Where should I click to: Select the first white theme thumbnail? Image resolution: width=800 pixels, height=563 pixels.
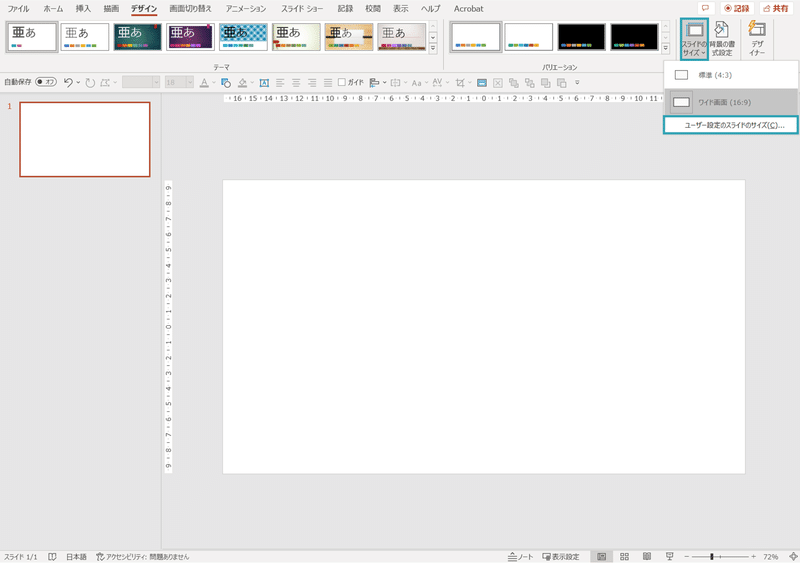point(32,37)
